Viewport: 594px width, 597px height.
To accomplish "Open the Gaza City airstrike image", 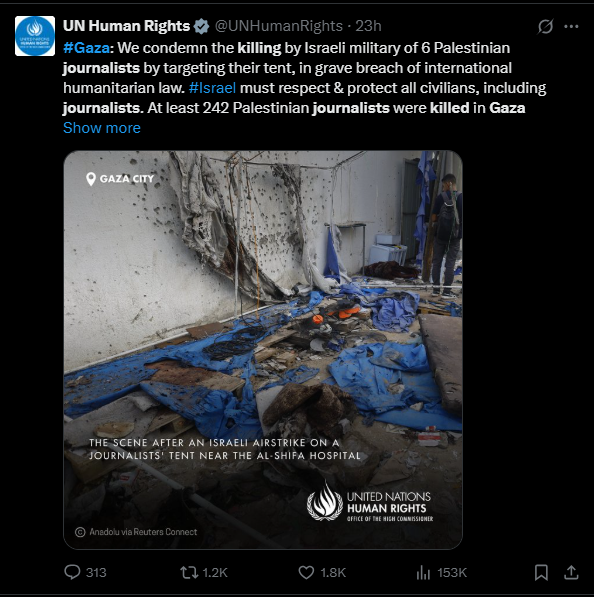I will pos(263,350).
